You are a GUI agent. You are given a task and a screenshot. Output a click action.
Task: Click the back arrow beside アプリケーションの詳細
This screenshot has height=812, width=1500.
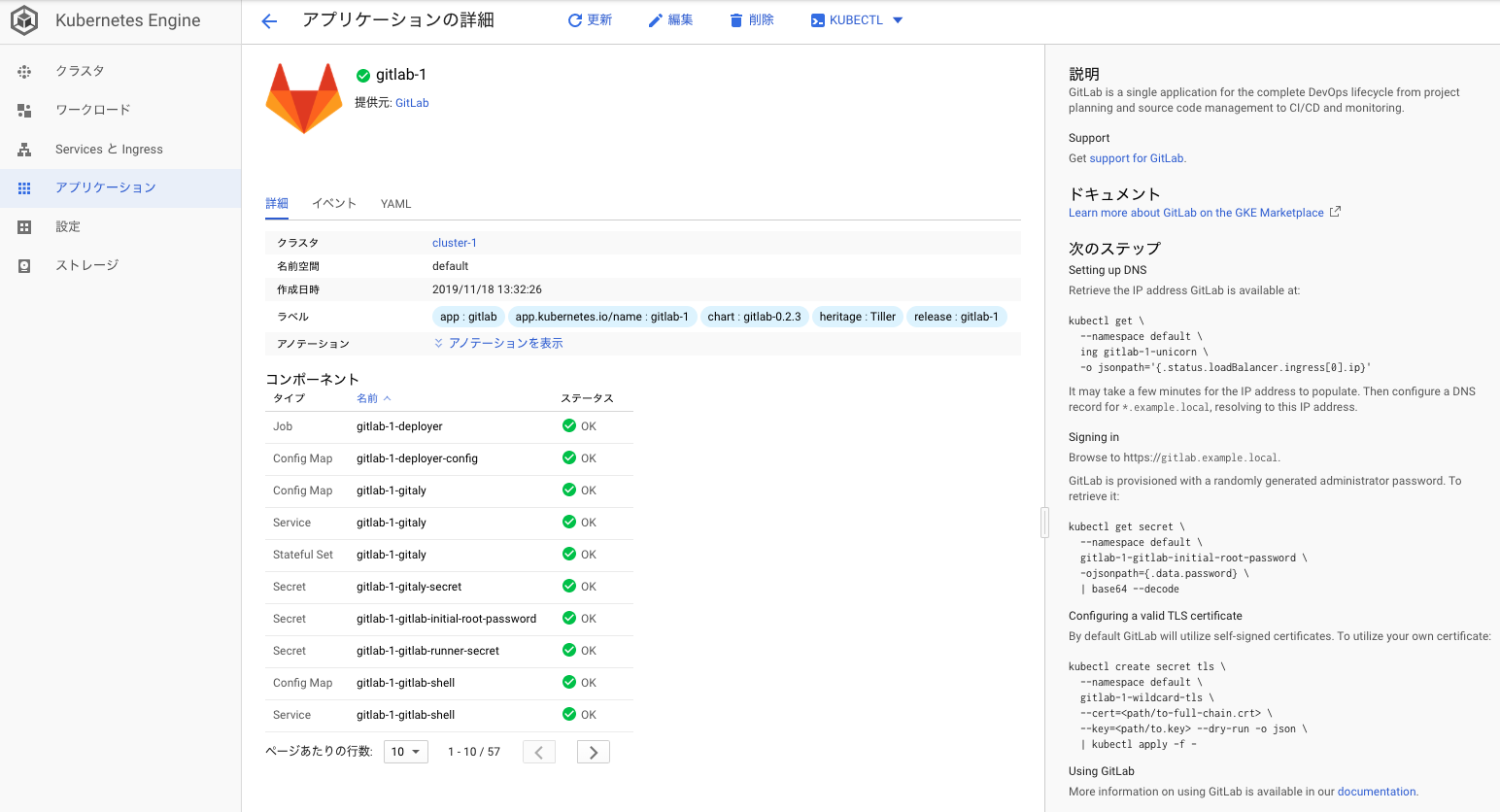[269, 21]
